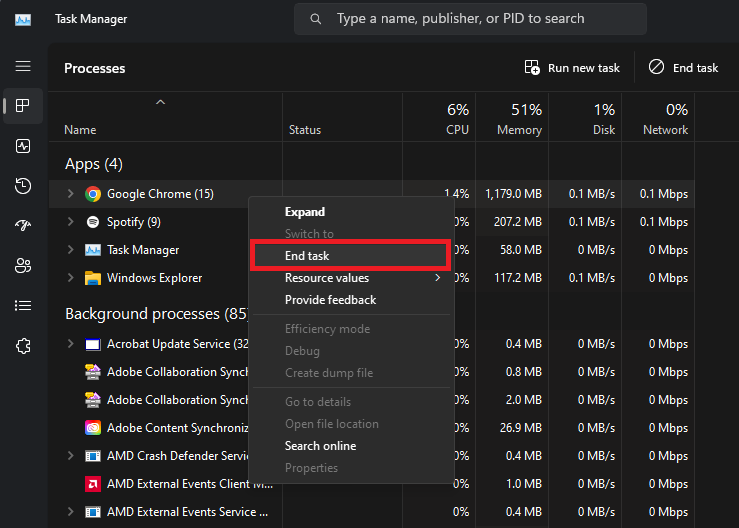Open the Details sidebar icon

(x=23, y=305)
